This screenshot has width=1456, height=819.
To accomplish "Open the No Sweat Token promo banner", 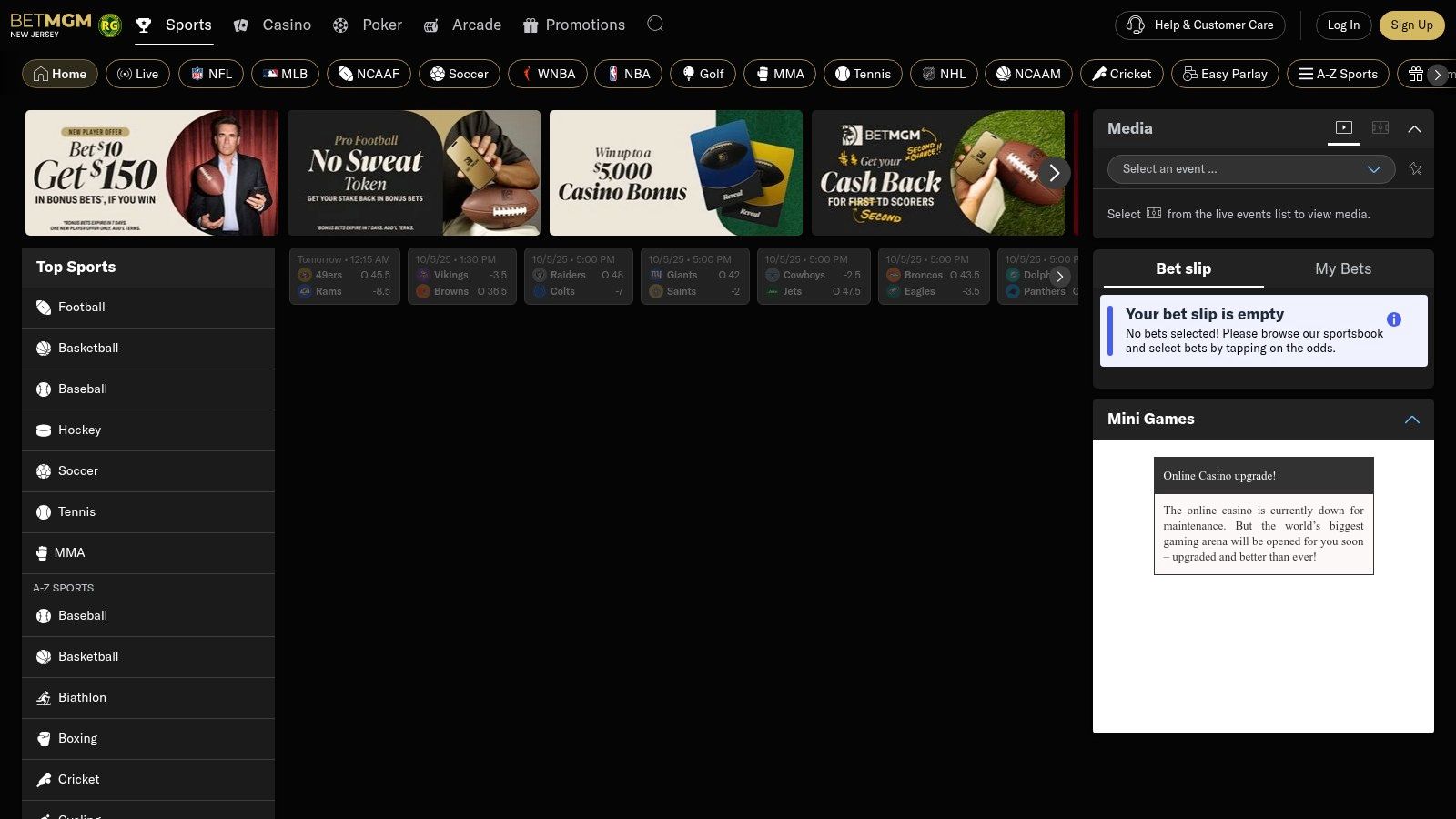I will point(413,173).
